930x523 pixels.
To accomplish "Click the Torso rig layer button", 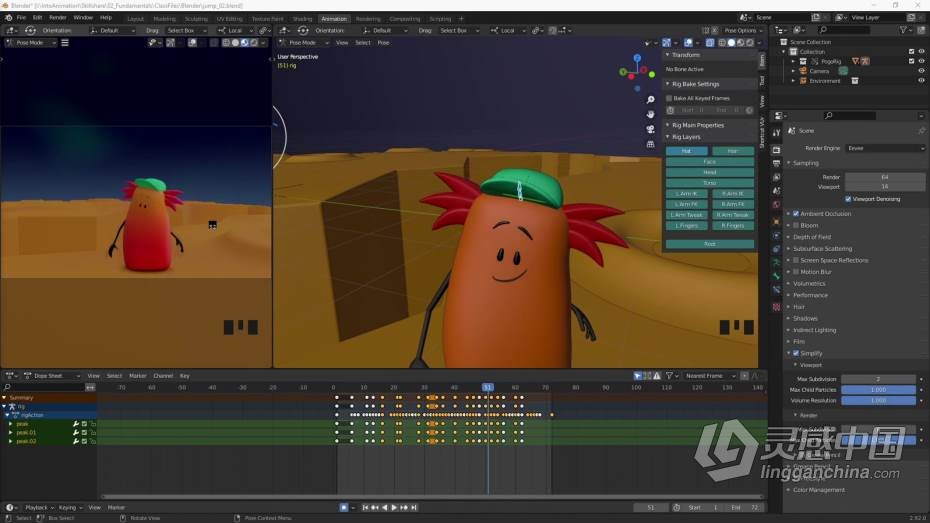I will (710, 183).
